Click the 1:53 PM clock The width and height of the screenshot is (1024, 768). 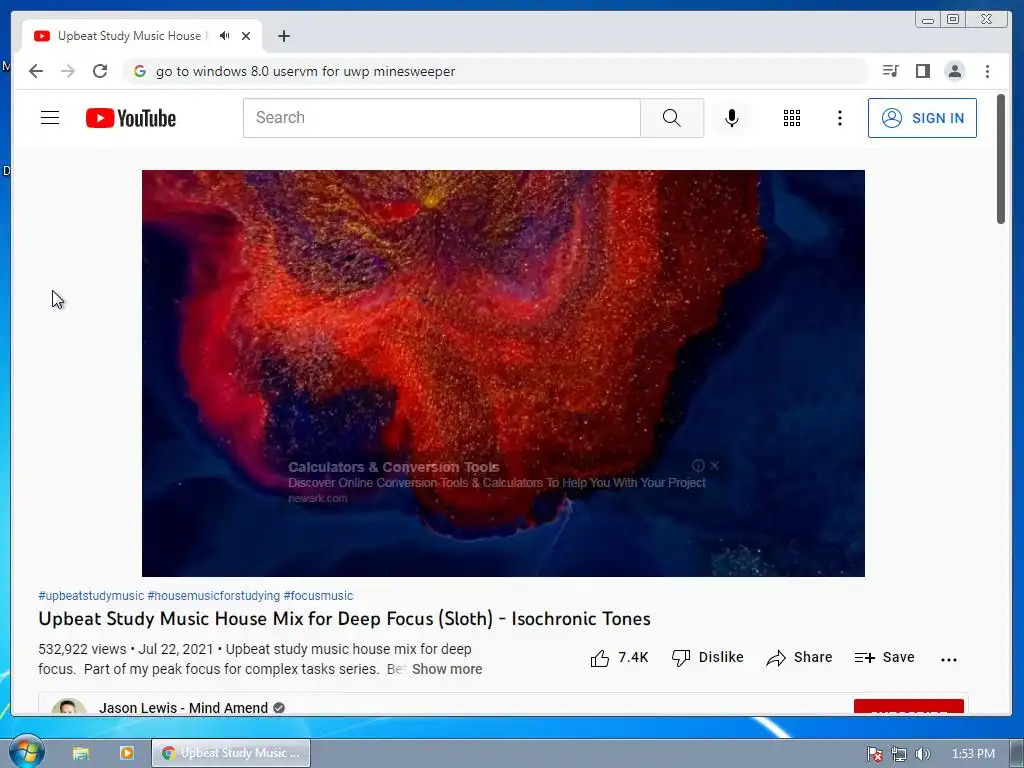click(x=973, y=754)
